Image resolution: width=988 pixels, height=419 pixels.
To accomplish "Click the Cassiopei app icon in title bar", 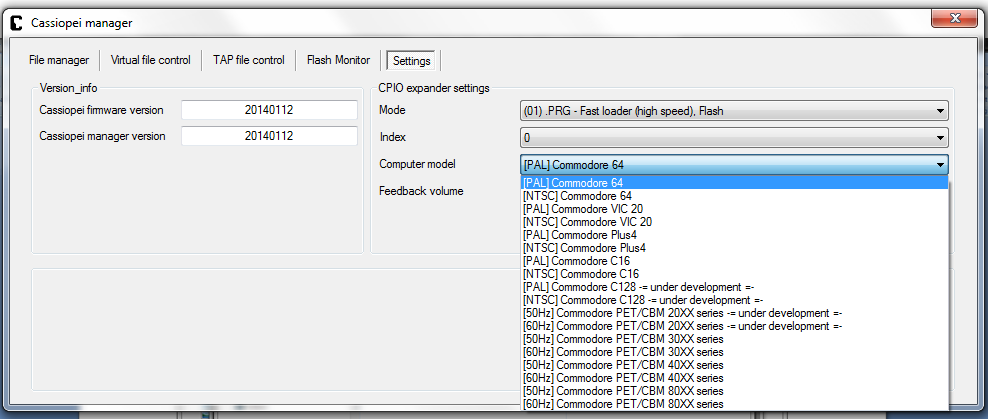I will 16,21.
